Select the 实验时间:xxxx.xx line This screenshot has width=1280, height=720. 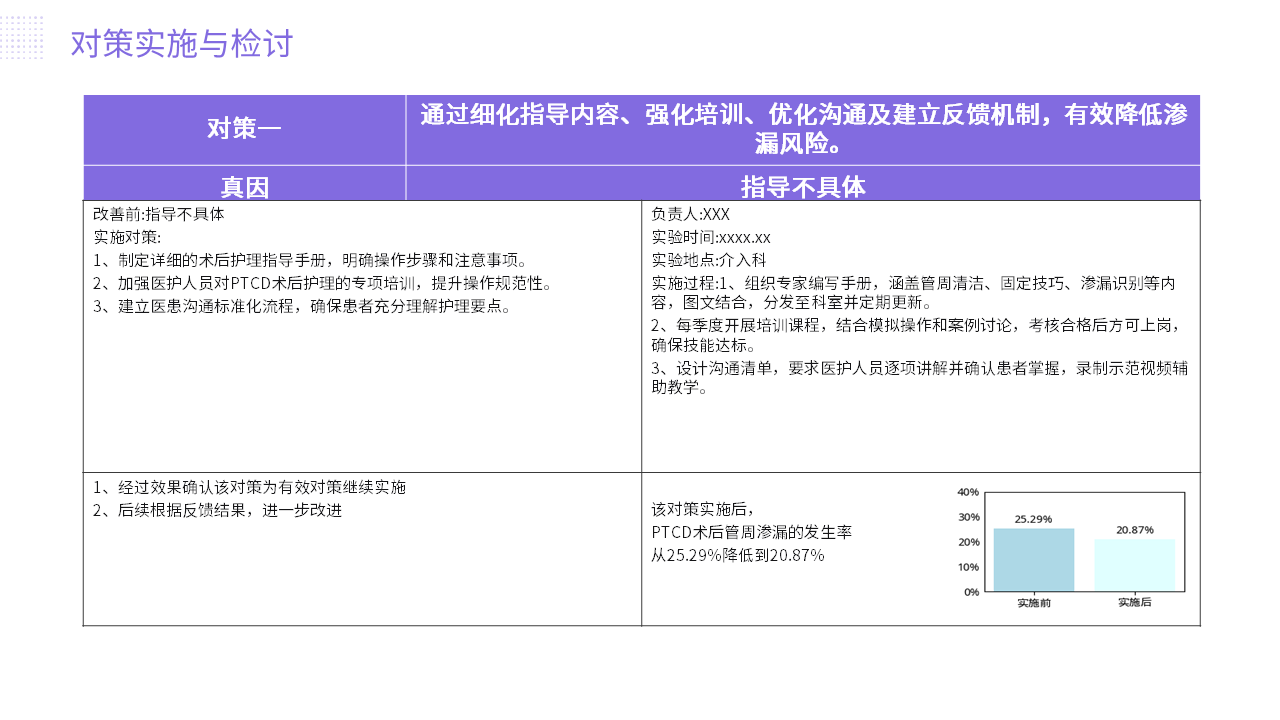[711, 237]
